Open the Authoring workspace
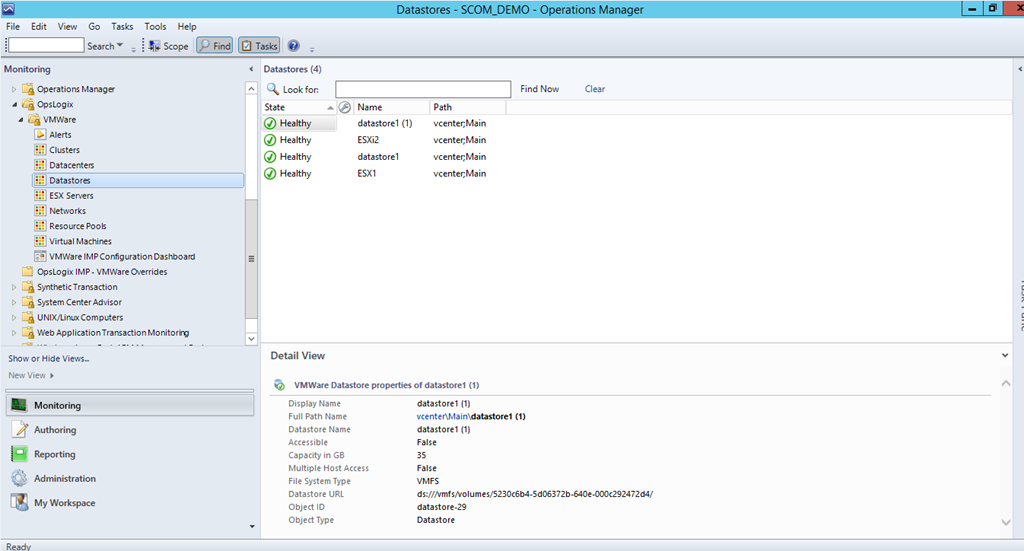1024x551 pixels. tap(55, 430)
